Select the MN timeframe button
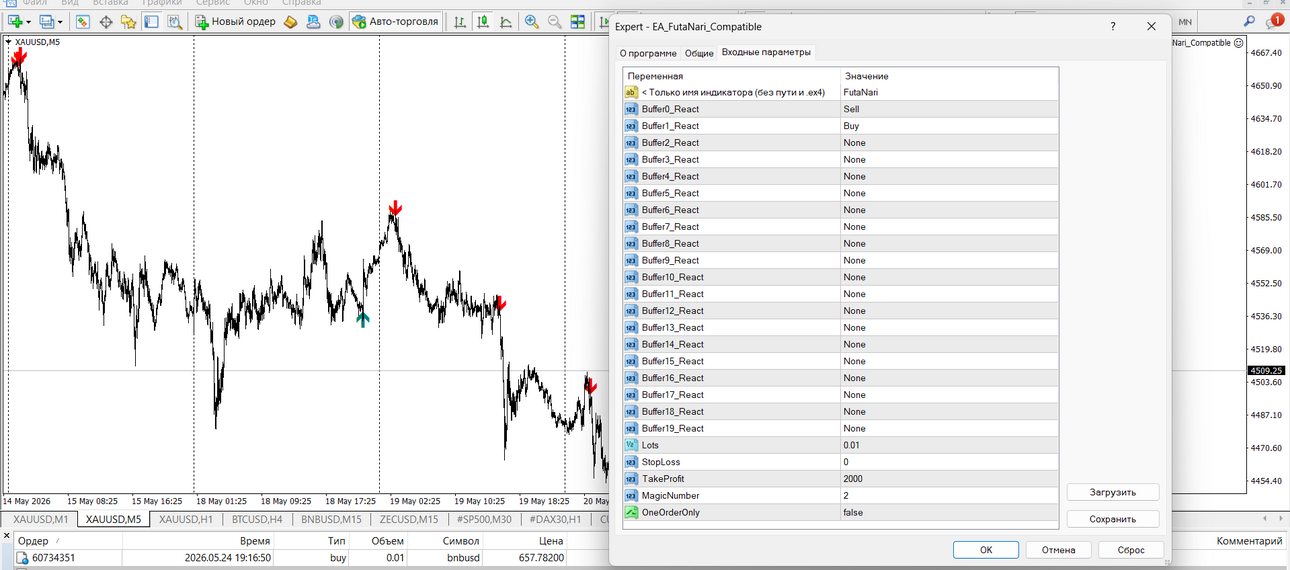 coord(1185,21)
